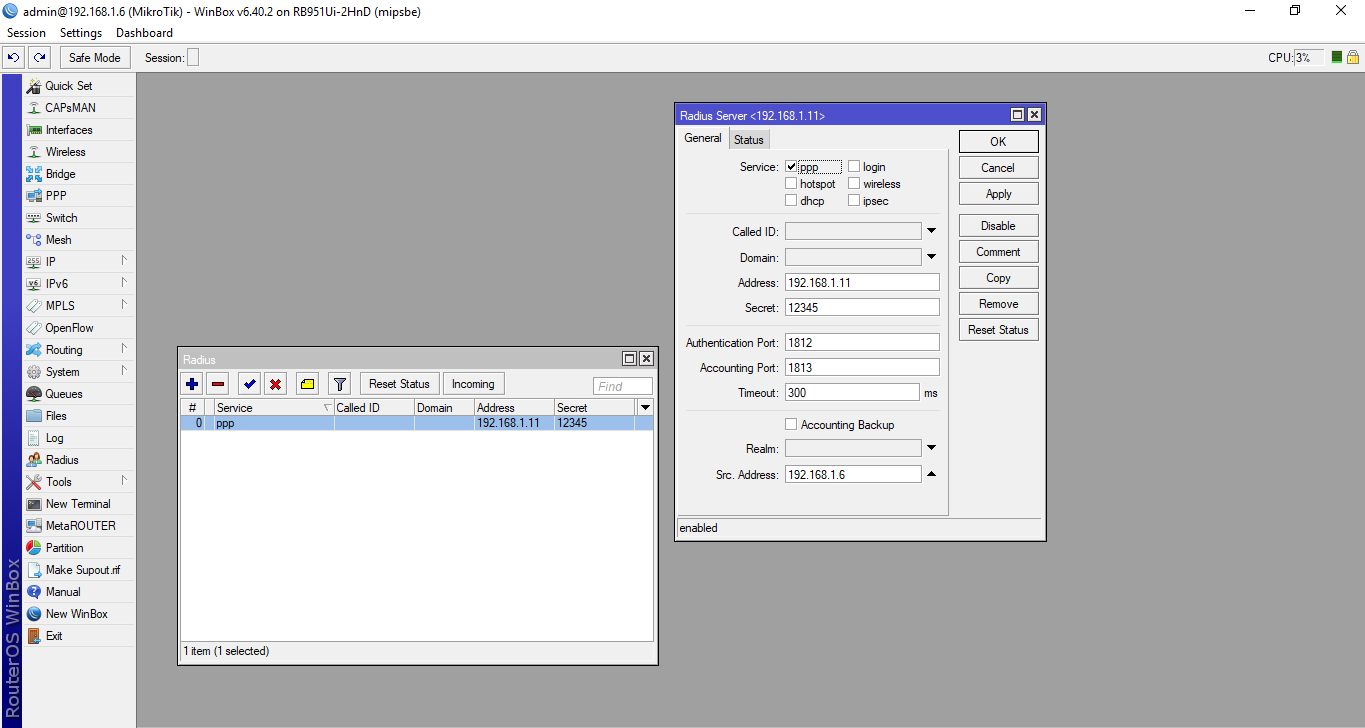Click Cancel in Radius Server dialog
Viewport: 1365px width, 728px height.
(998, 168)
